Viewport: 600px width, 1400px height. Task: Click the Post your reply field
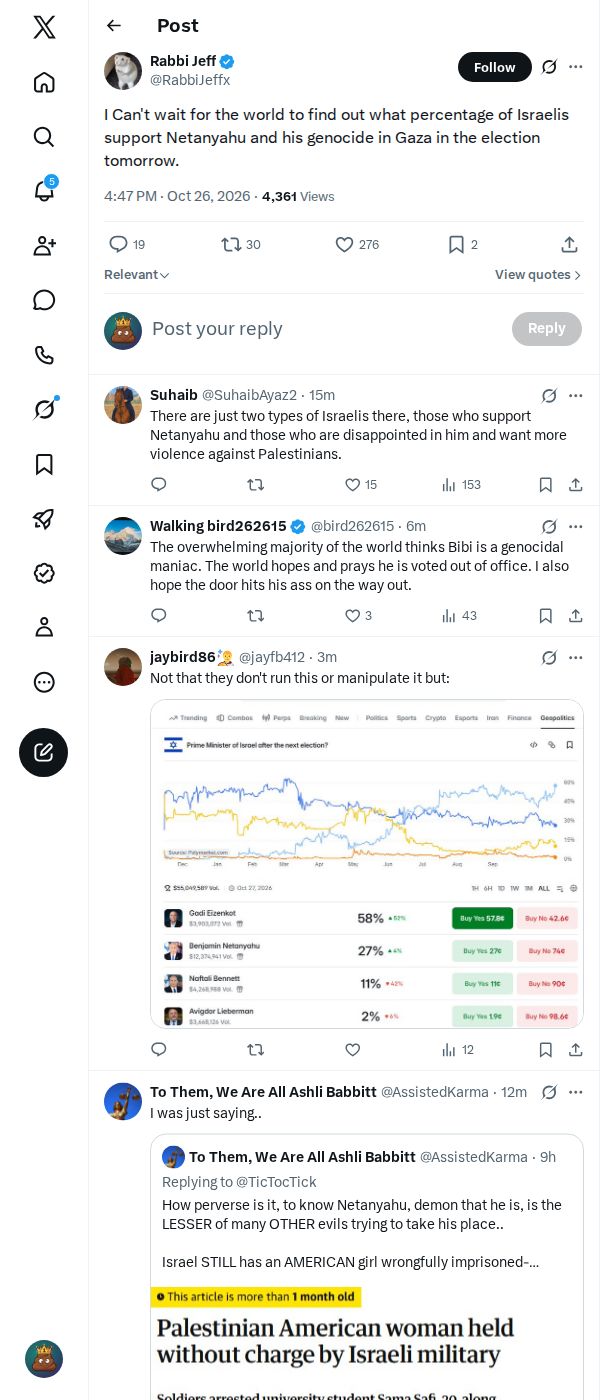click(x=325, y=329)
